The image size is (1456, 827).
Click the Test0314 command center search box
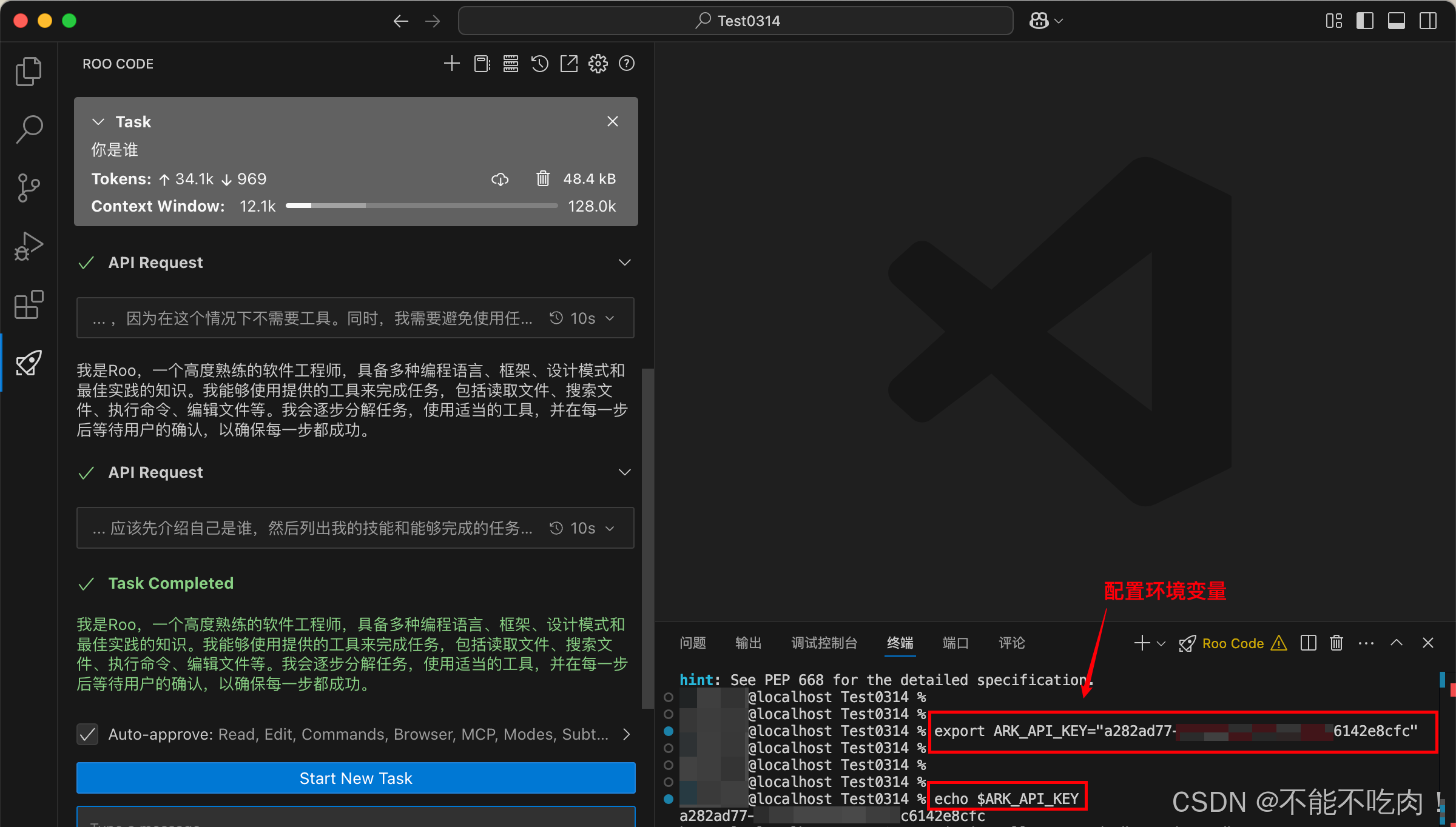coord(735,21)
